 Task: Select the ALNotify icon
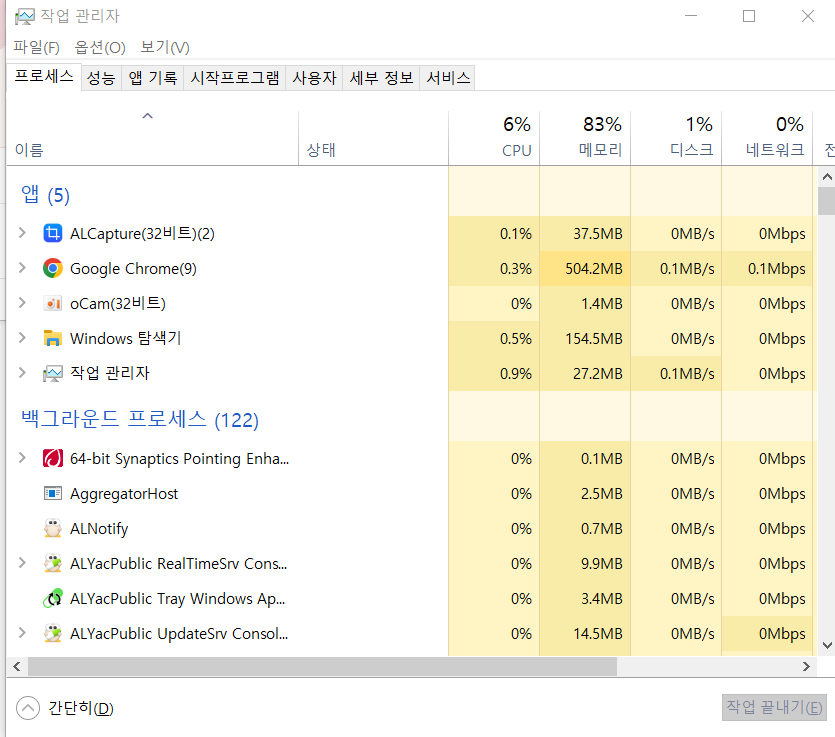(x=52, y=528)
